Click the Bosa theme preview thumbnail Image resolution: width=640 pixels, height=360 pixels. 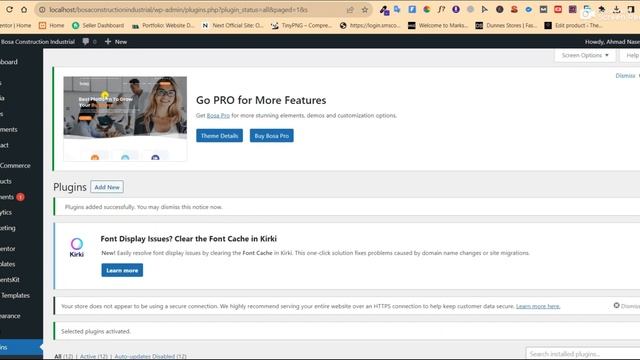pos(125,118)
